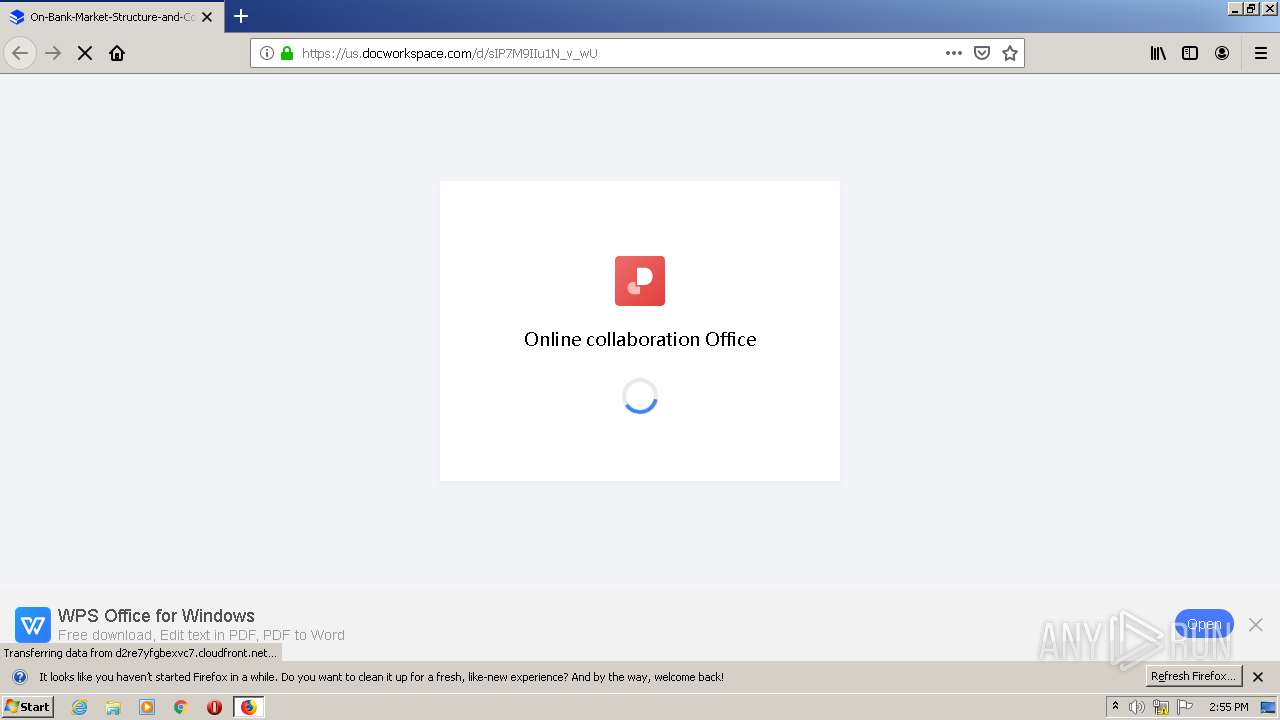Click the red document logo icon
Screen dimensions: 1280x720
pyautogui.click(x=640, y=281)
